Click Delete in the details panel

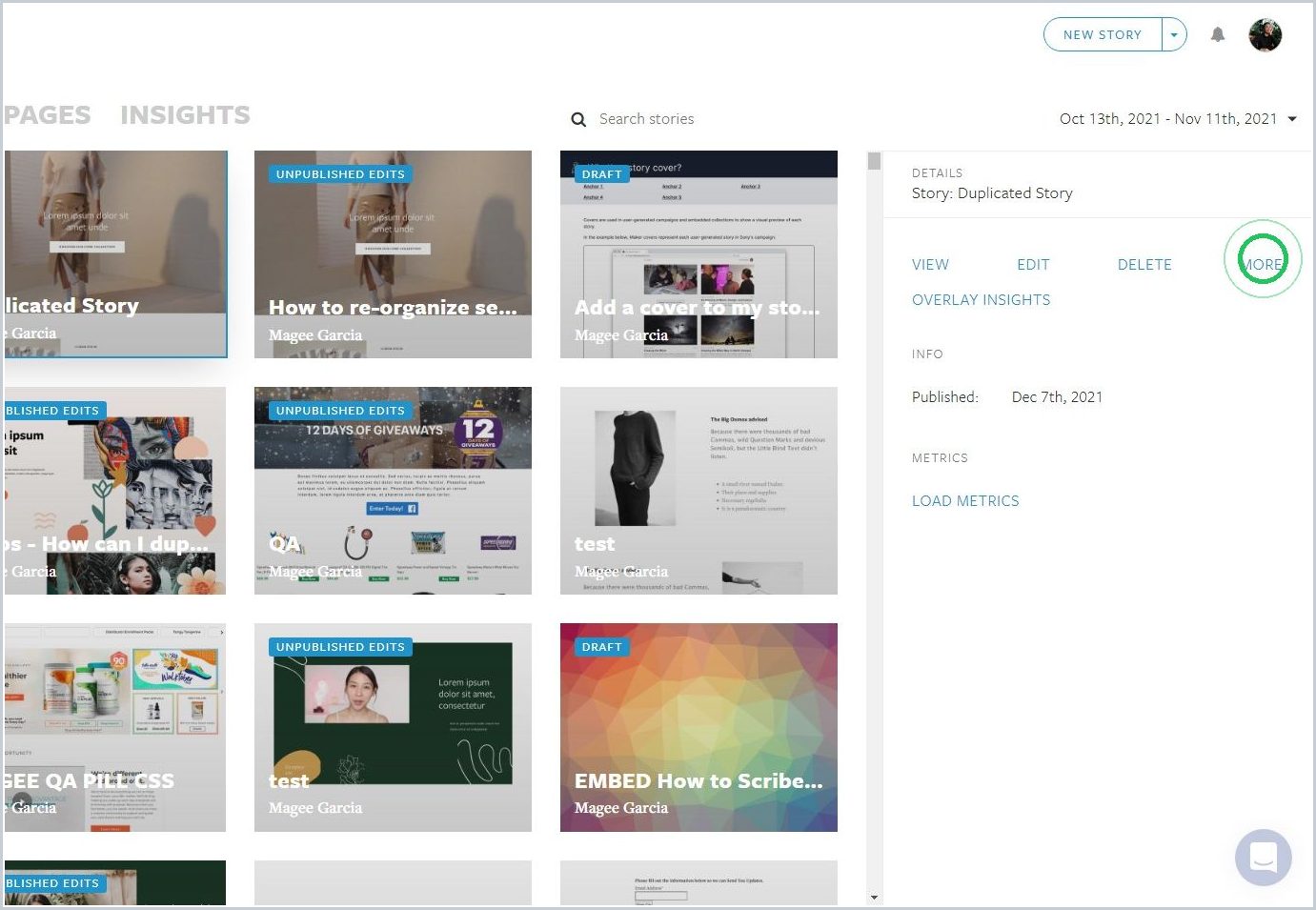(1144, 265)
